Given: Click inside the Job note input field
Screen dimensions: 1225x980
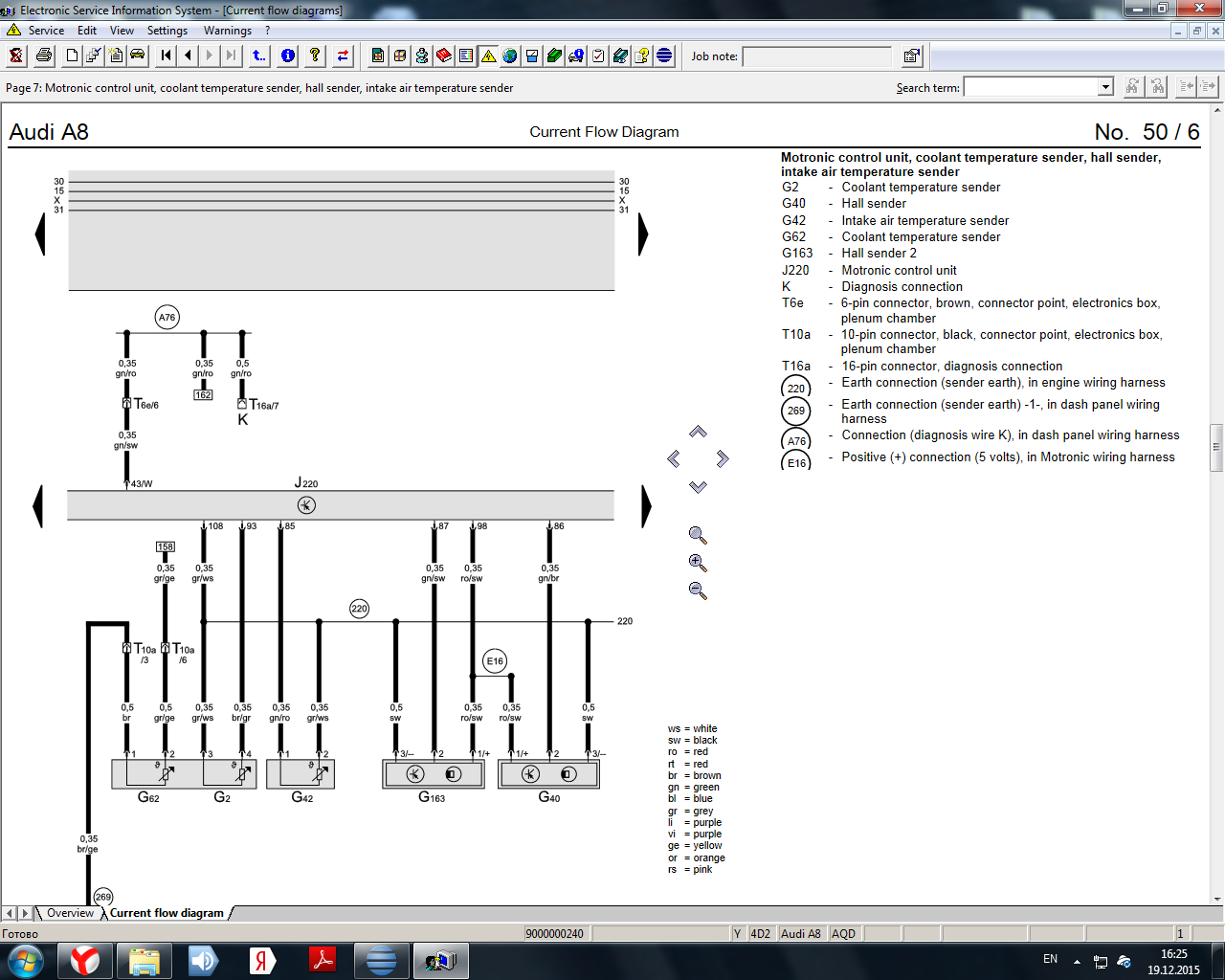Looking at the screenshot, I should (x=817, y=56).
